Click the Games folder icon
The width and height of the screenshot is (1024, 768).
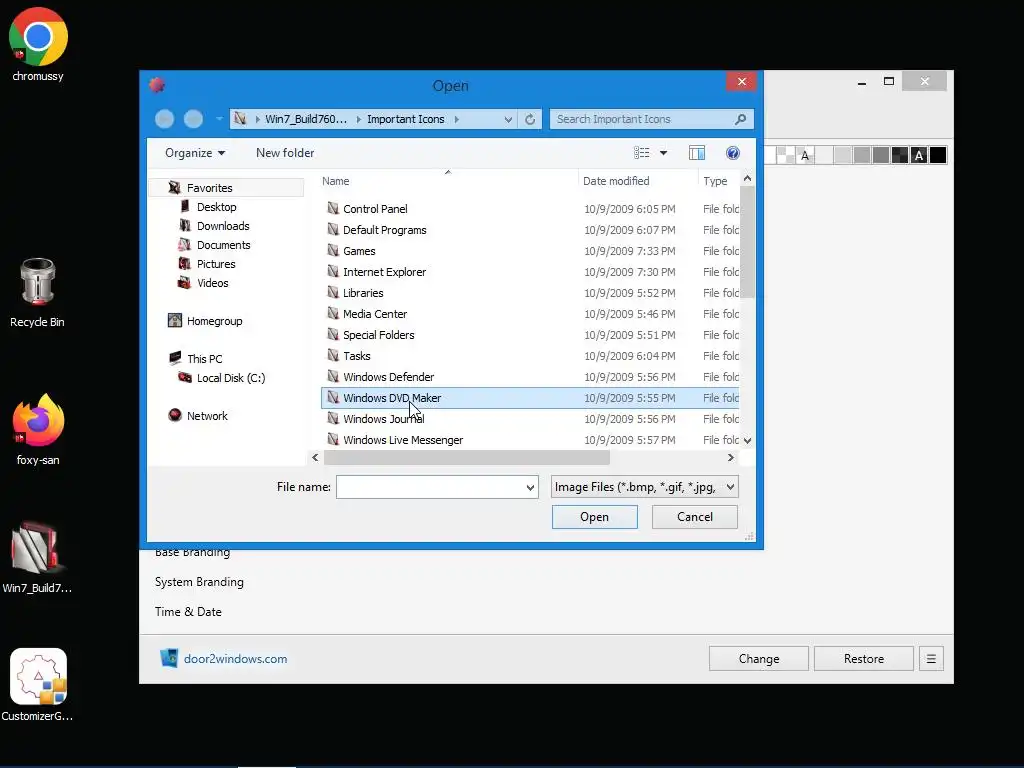pos(333,250)
